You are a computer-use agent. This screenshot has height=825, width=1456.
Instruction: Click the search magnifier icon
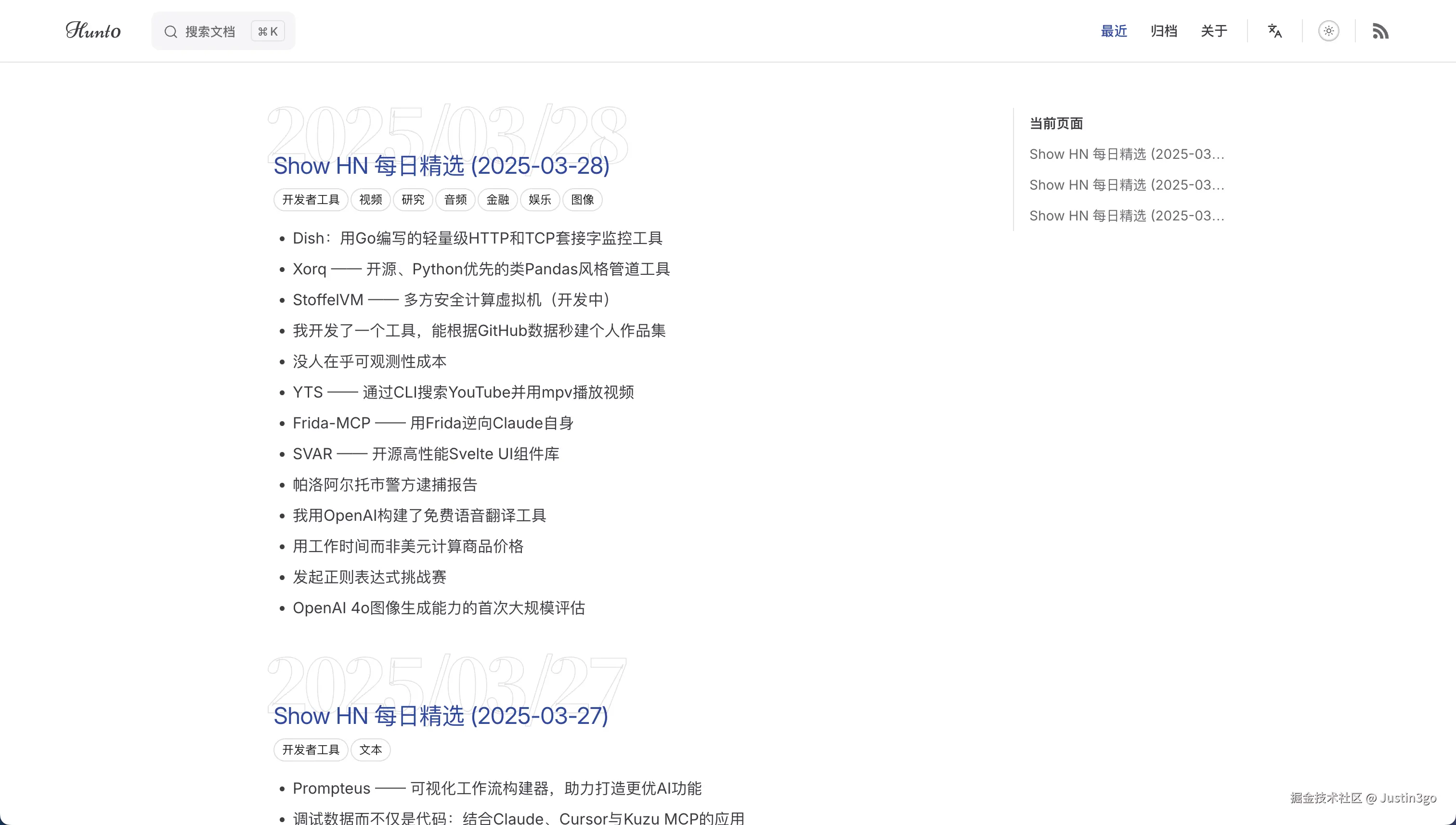click(170, 32)
